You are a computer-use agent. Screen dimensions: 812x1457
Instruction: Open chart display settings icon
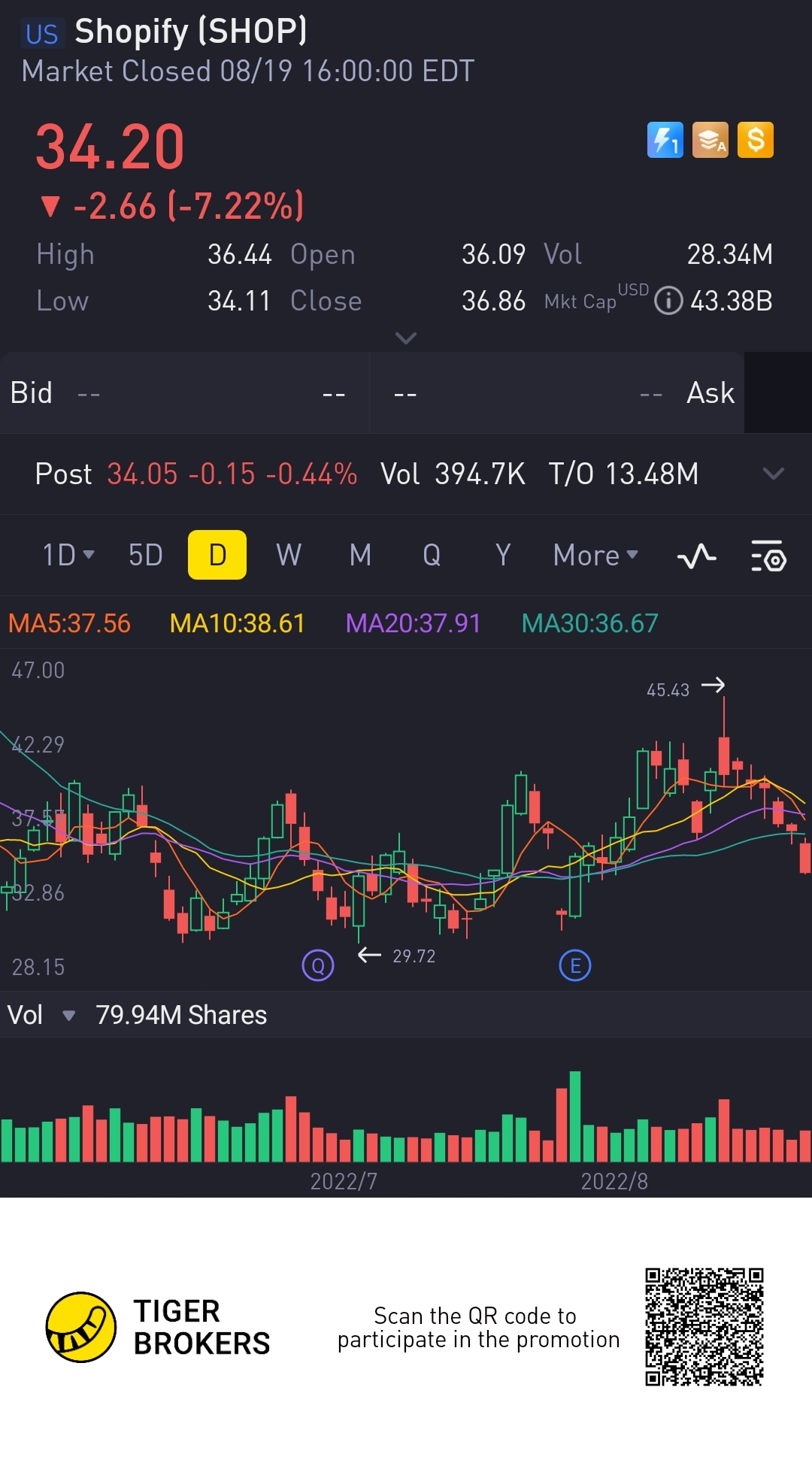768,556
